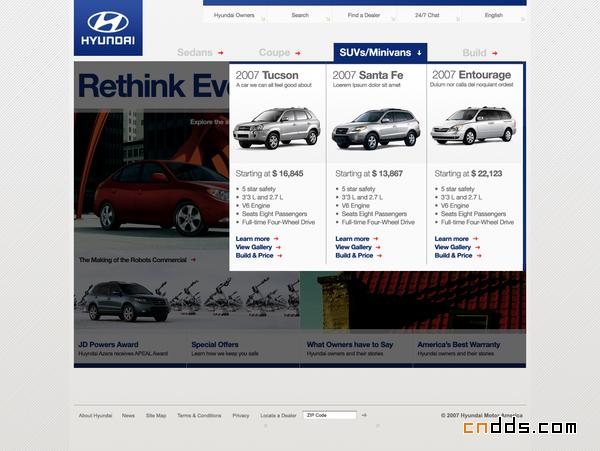The height and width of the screenshot is (451, 600).
Task: Click the red arrow next to Build
Action: pos(495,53)
